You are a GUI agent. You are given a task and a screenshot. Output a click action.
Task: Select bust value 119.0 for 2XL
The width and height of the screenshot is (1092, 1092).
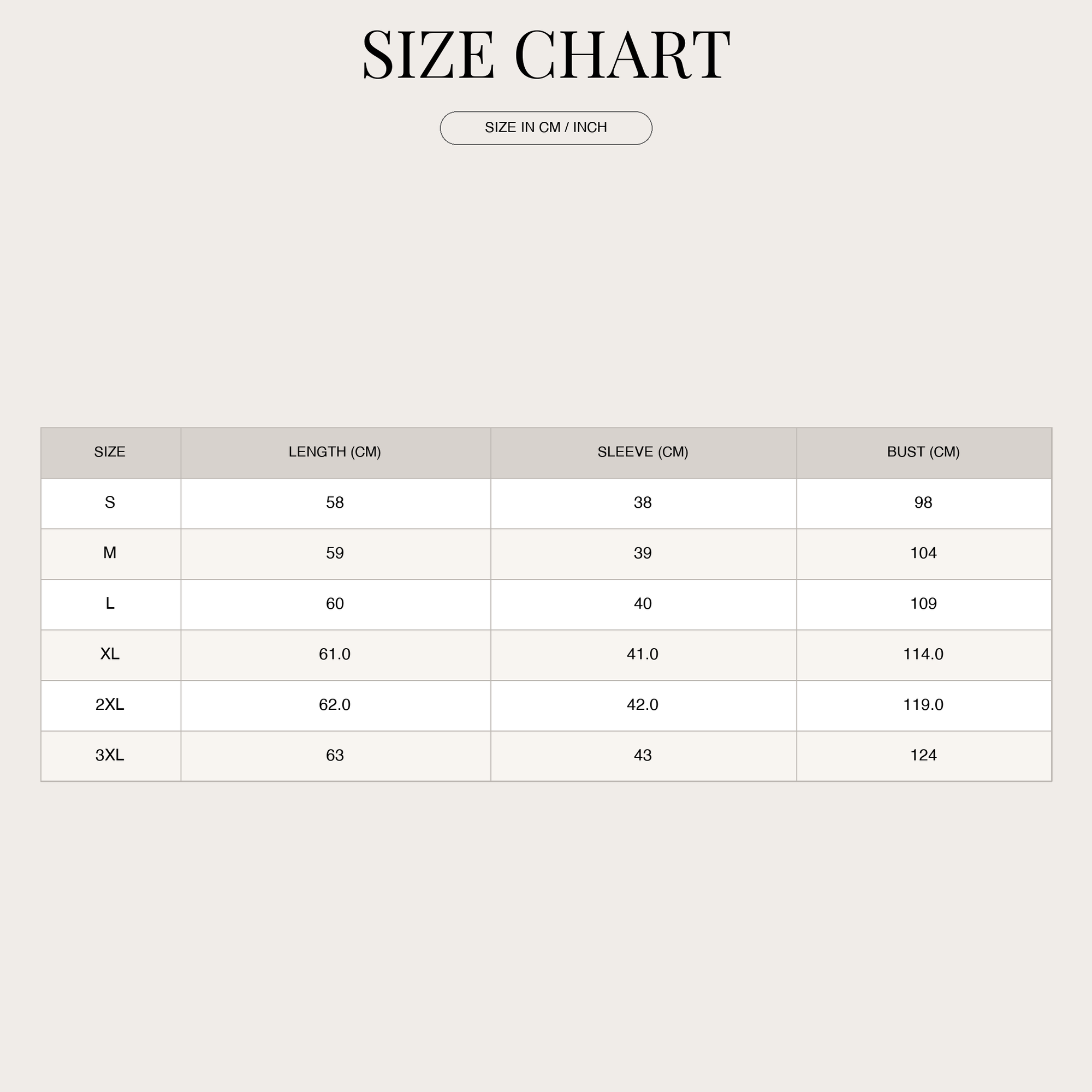pyautogui.click(x=924, y=705)
